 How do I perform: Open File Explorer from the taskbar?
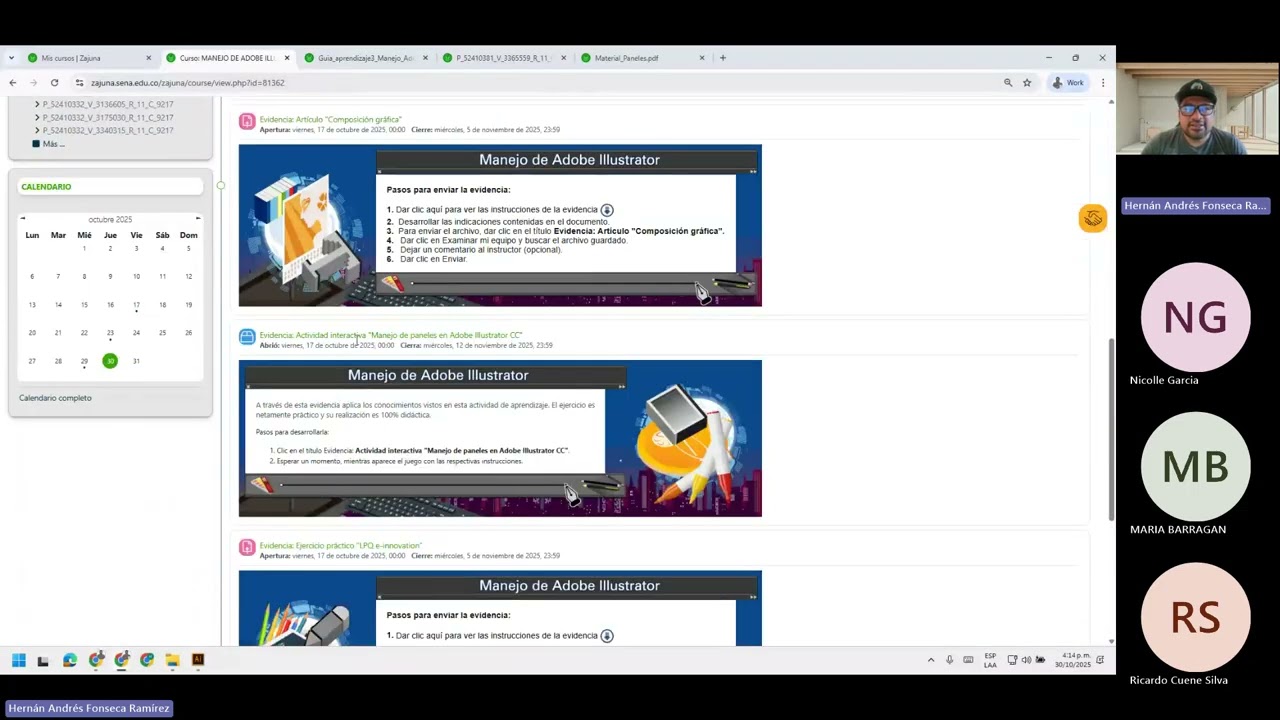(x=172, y=660)
